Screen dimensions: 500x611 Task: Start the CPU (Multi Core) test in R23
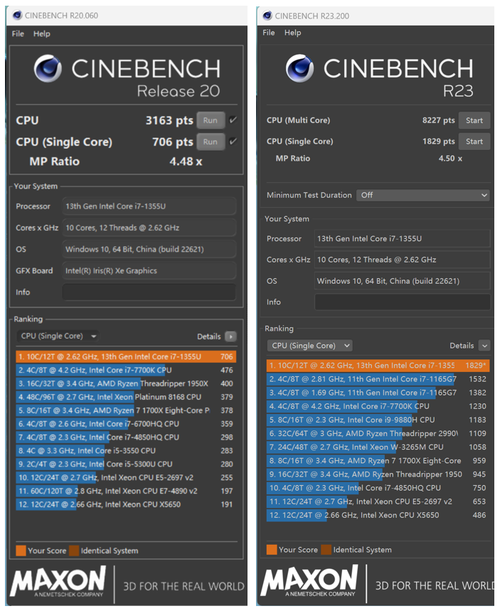click(474, 120)
